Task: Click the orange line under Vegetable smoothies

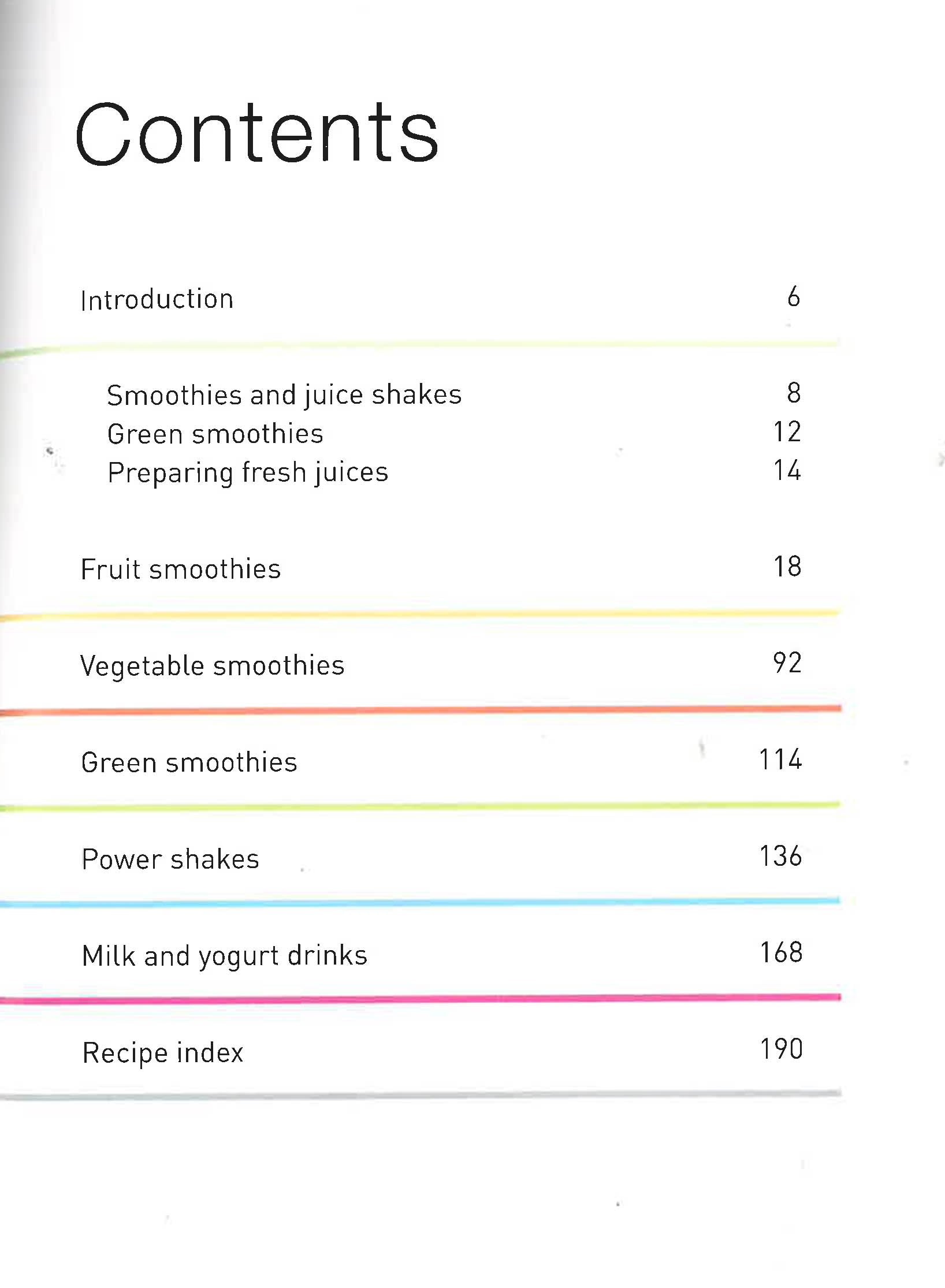Action: click(x=421, y=710)
